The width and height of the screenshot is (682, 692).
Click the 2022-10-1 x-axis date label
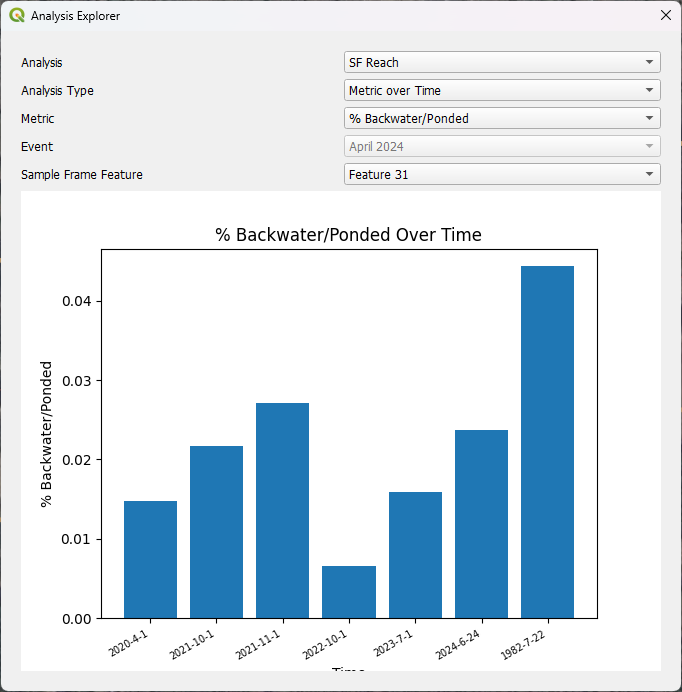click(x=325, y=645)
